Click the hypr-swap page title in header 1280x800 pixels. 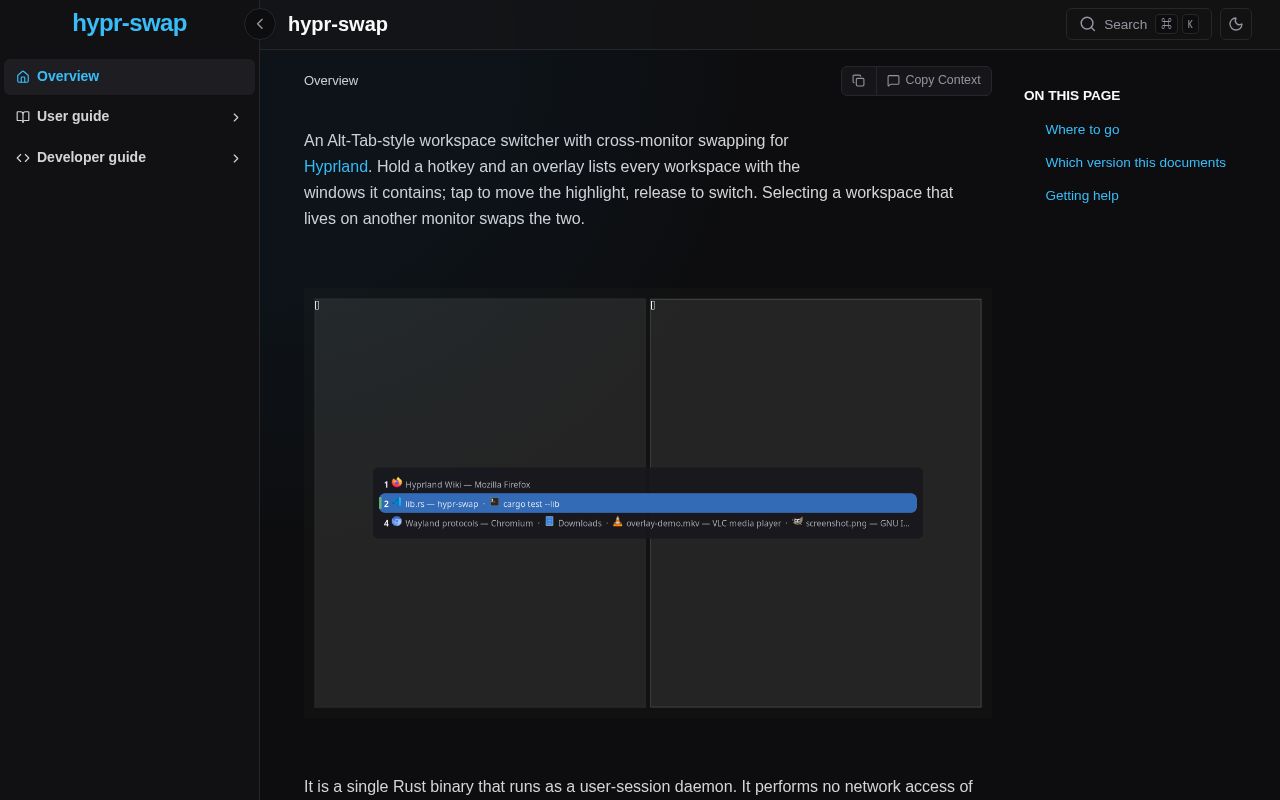click(338, 24)
